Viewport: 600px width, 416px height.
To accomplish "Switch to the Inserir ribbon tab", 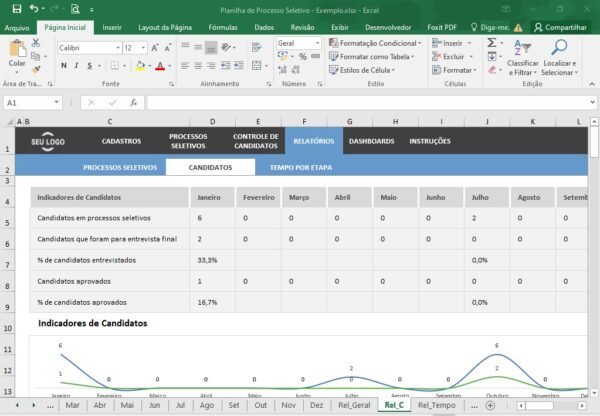I will click(x=112, y=28).
